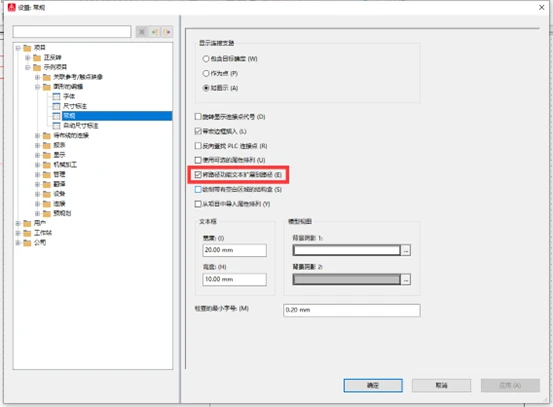
Task: Expand the 显示 tree node
Action: click(37, 155)
